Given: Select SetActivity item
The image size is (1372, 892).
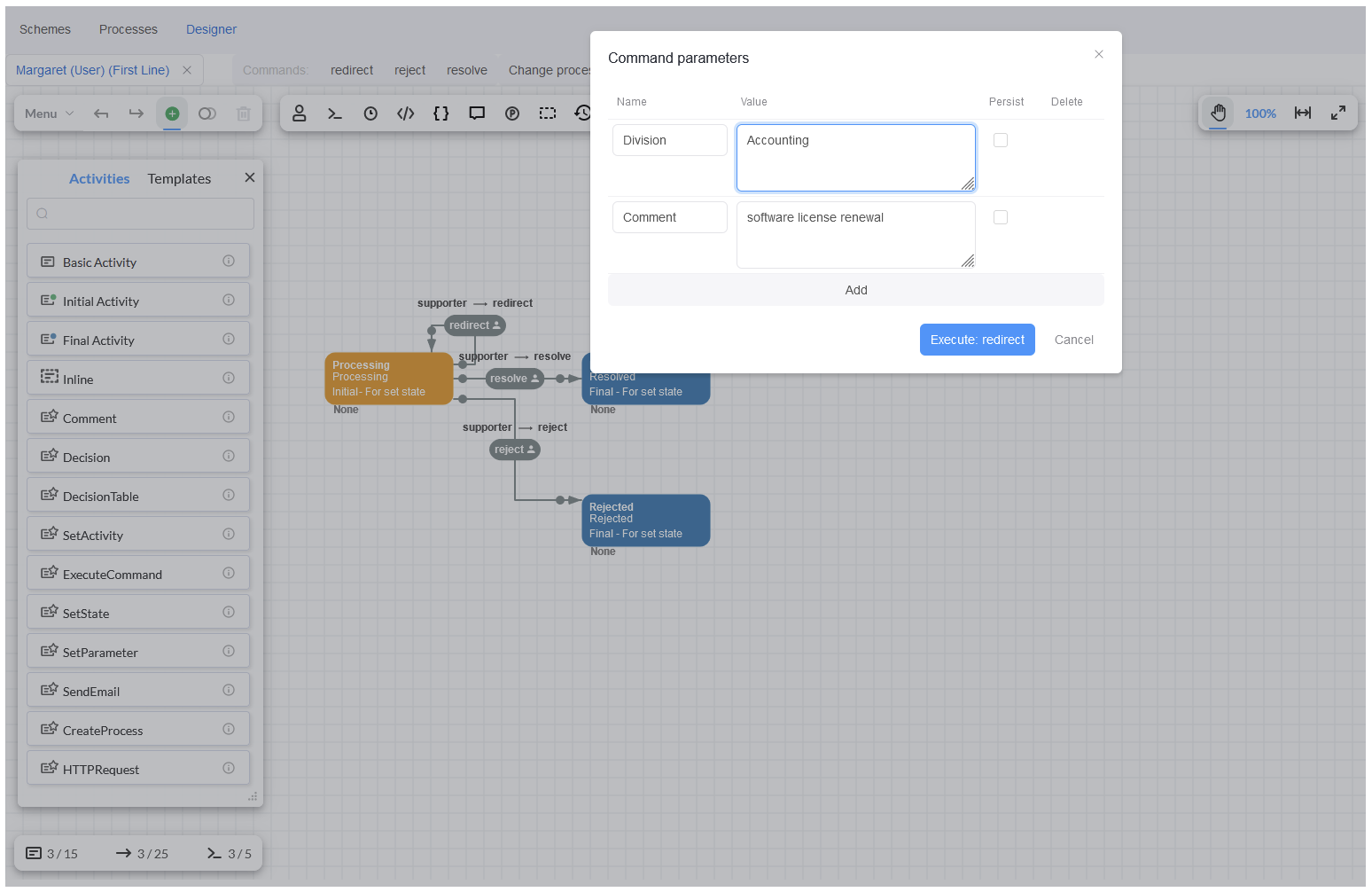Looking at the screenshot, I should click(x=138, y=535).
